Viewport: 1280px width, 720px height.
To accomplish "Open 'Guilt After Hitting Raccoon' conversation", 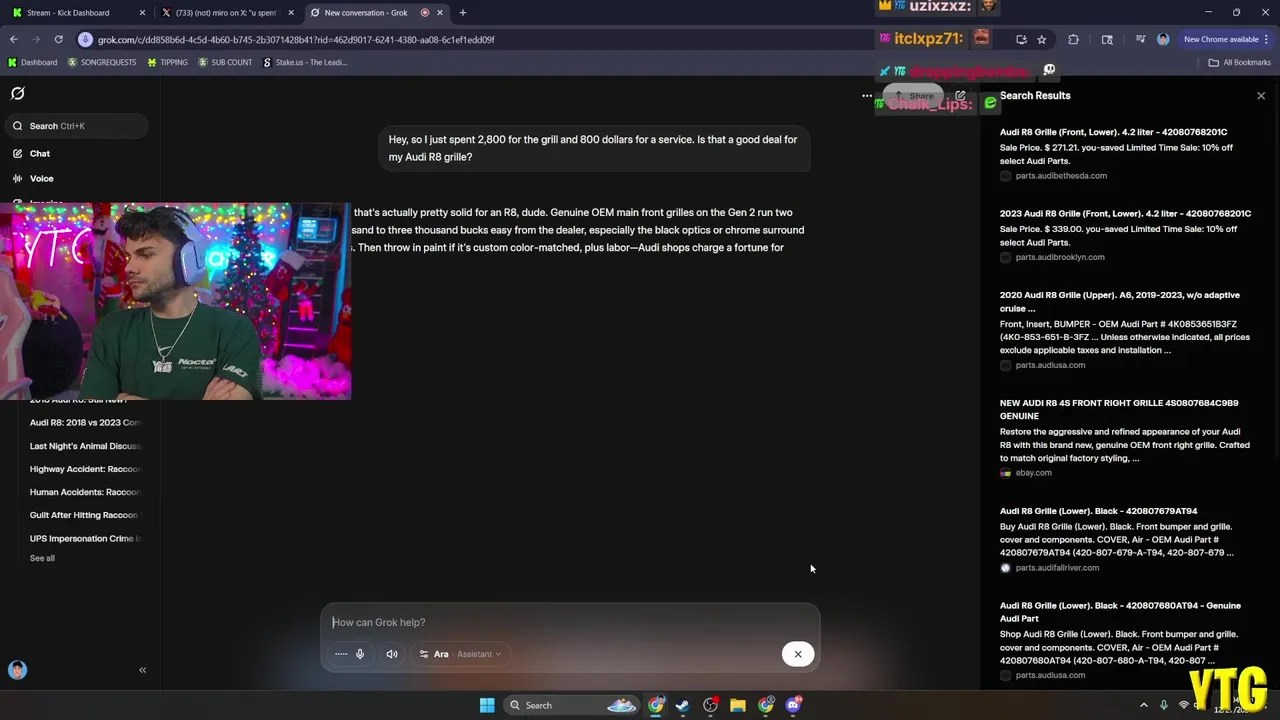I will pyautogui.click(x=85, y=515).
